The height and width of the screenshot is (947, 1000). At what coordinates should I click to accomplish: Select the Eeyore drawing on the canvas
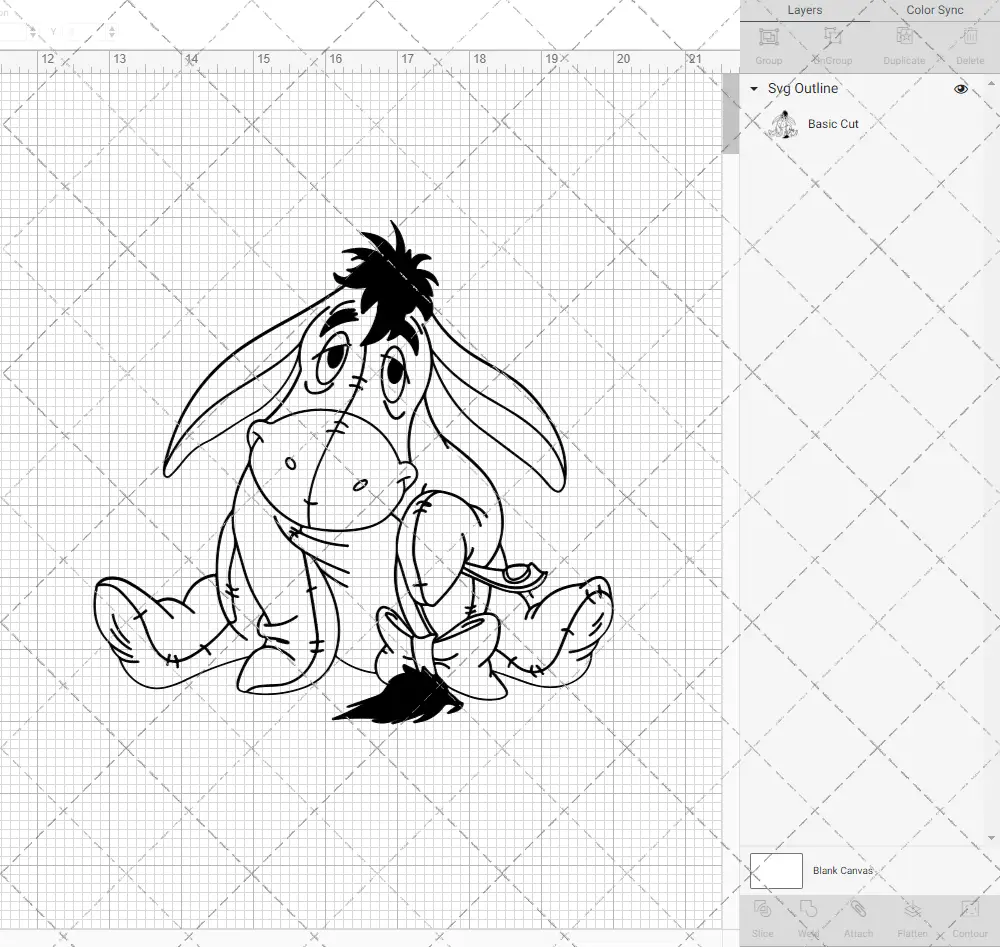[354, 473]
